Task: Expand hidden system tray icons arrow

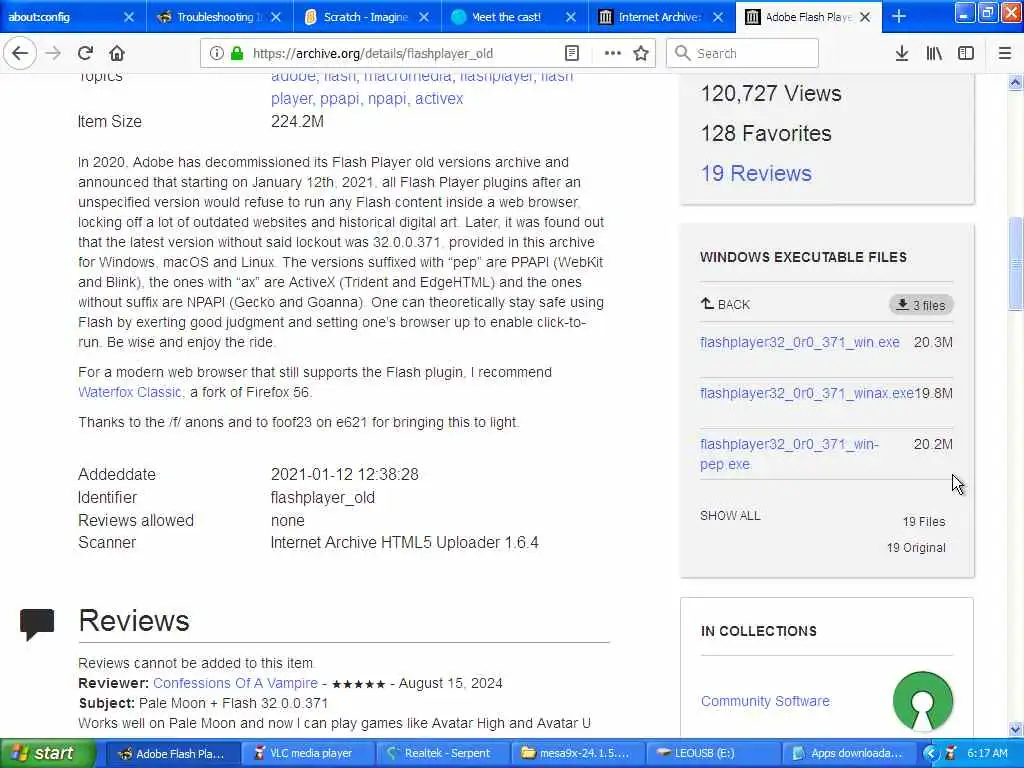Action: [x=931, y=753]
